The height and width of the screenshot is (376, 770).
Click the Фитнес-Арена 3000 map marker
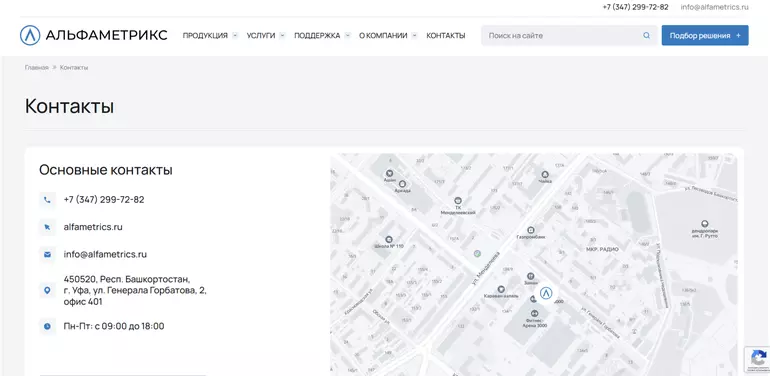point(535,313)
